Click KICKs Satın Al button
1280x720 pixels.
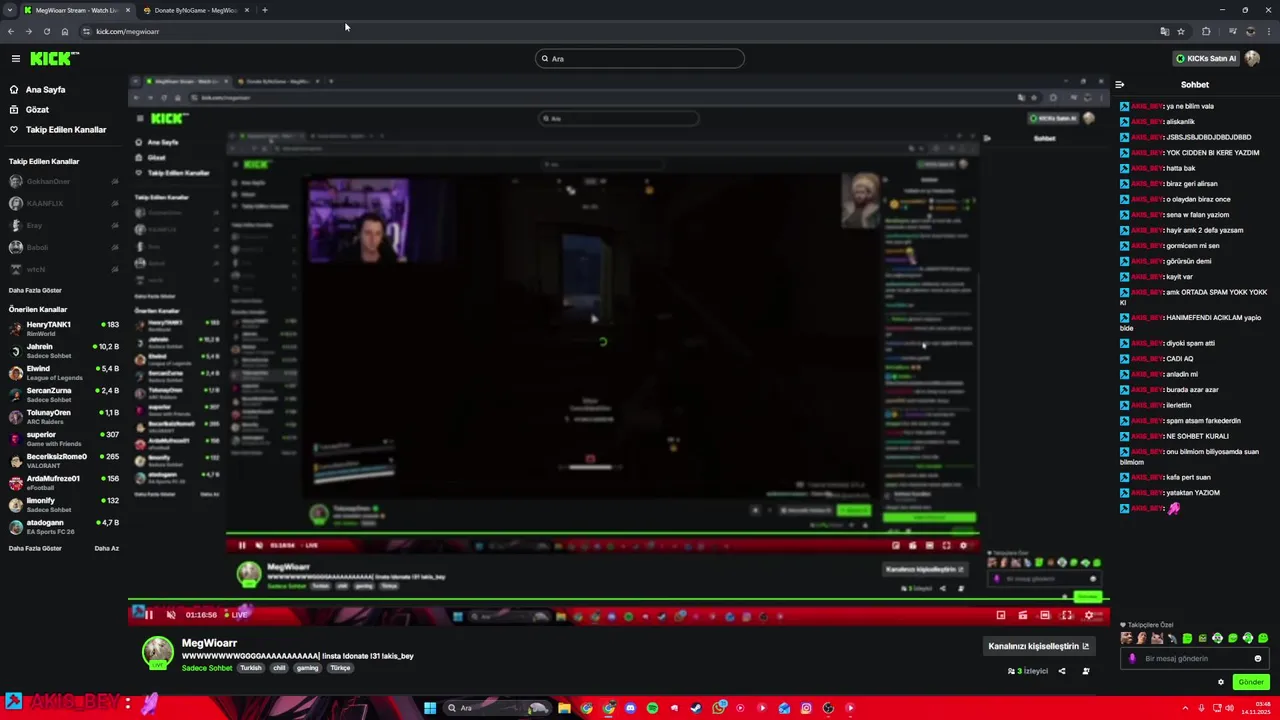click(x=1206, y=59)
